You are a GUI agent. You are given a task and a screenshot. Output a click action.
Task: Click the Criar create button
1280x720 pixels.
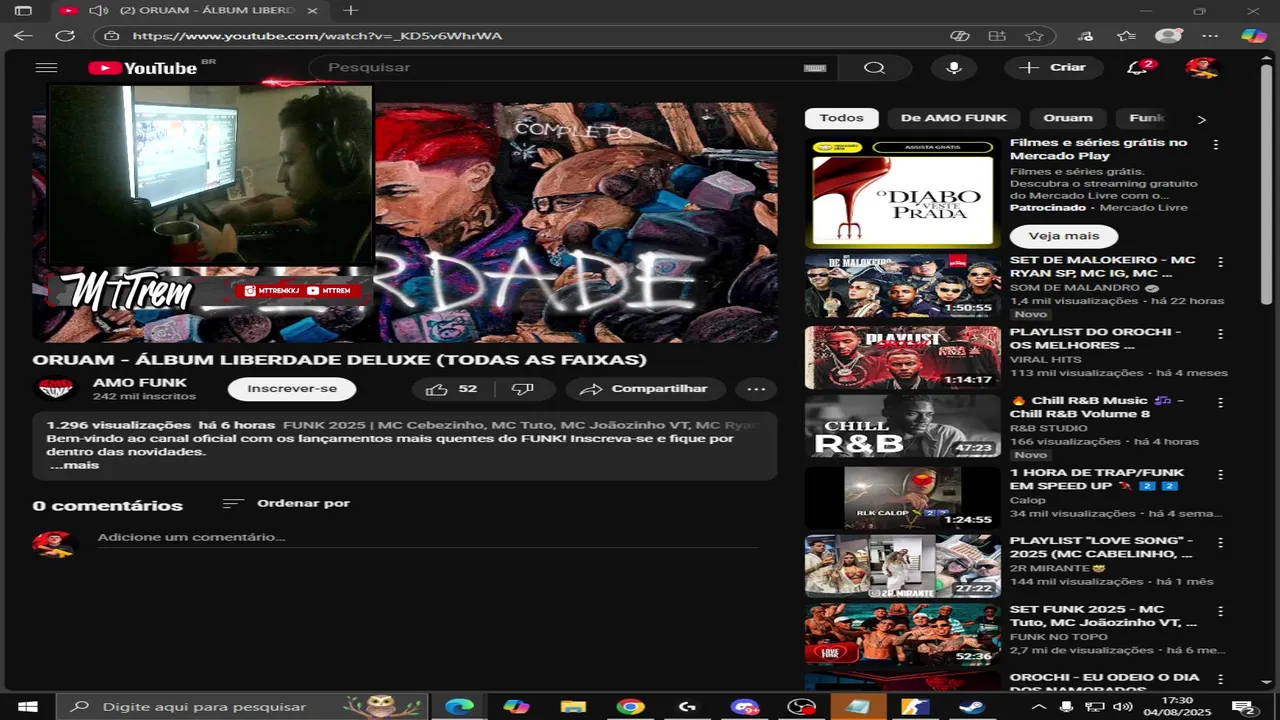click(1054, 68)
